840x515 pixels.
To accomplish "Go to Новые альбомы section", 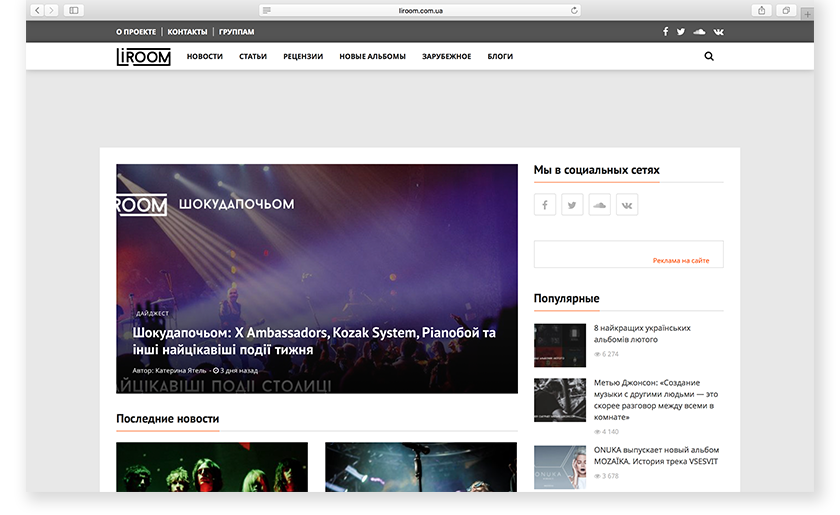I will click(372, 57).
